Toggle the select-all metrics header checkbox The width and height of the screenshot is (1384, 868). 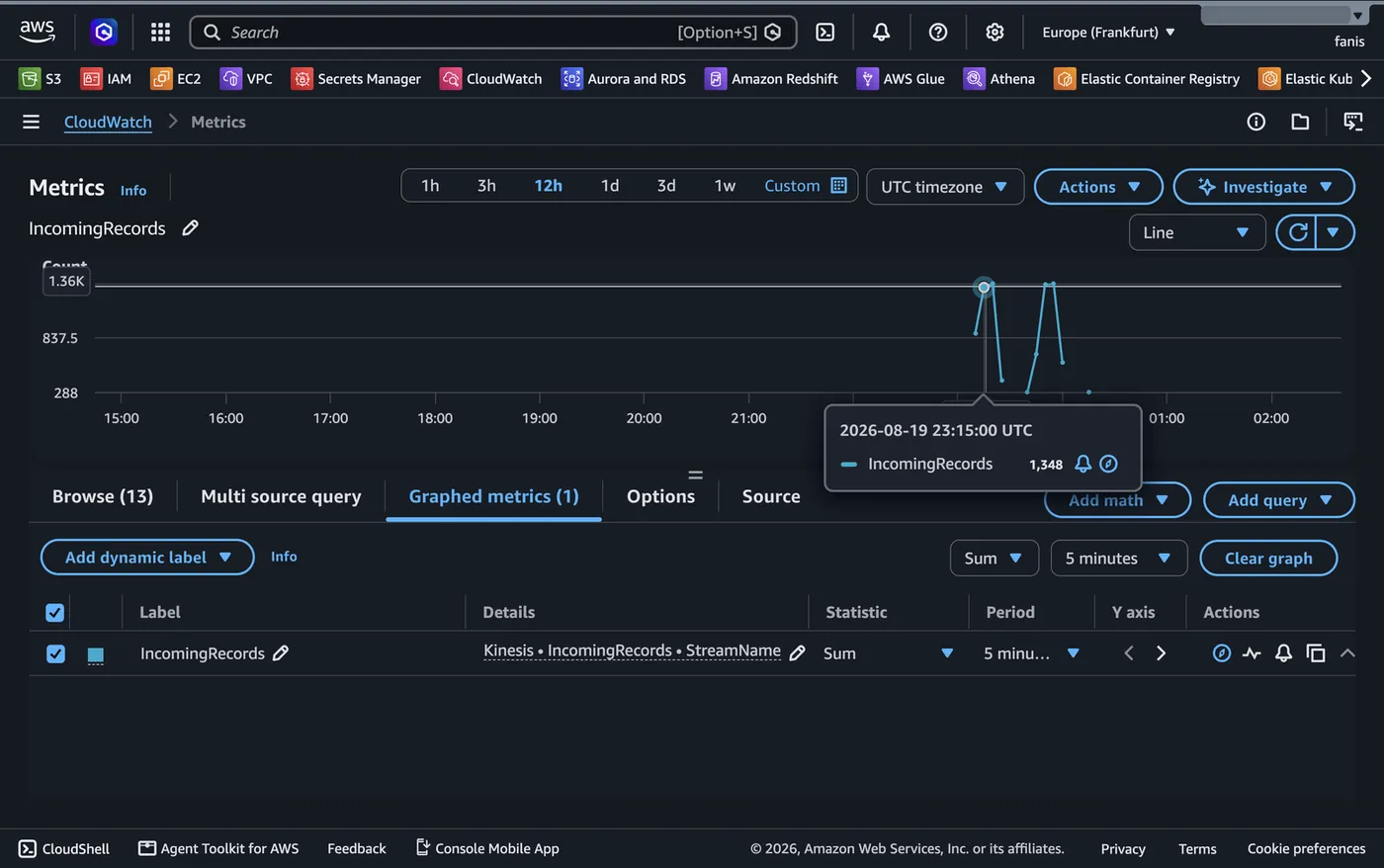tap(55, 613)
